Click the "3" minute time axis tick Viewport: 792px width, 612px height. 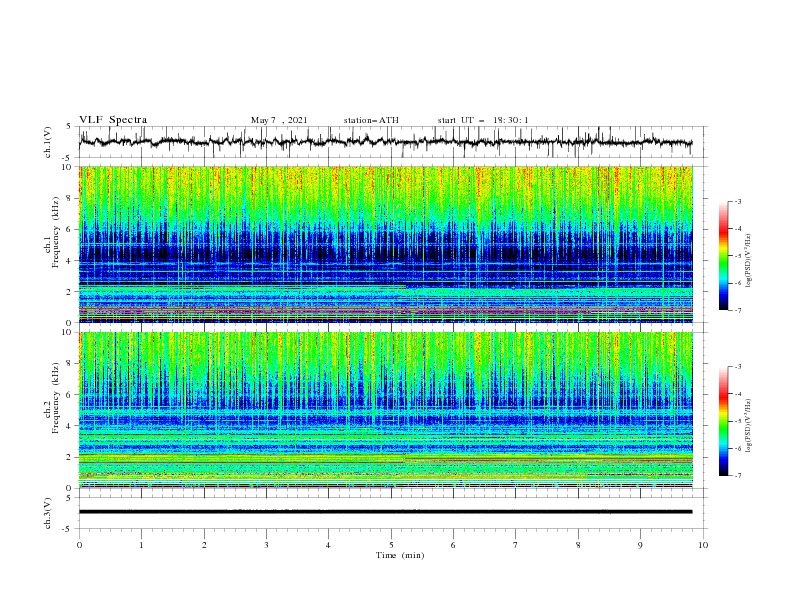tap(266, 545)
